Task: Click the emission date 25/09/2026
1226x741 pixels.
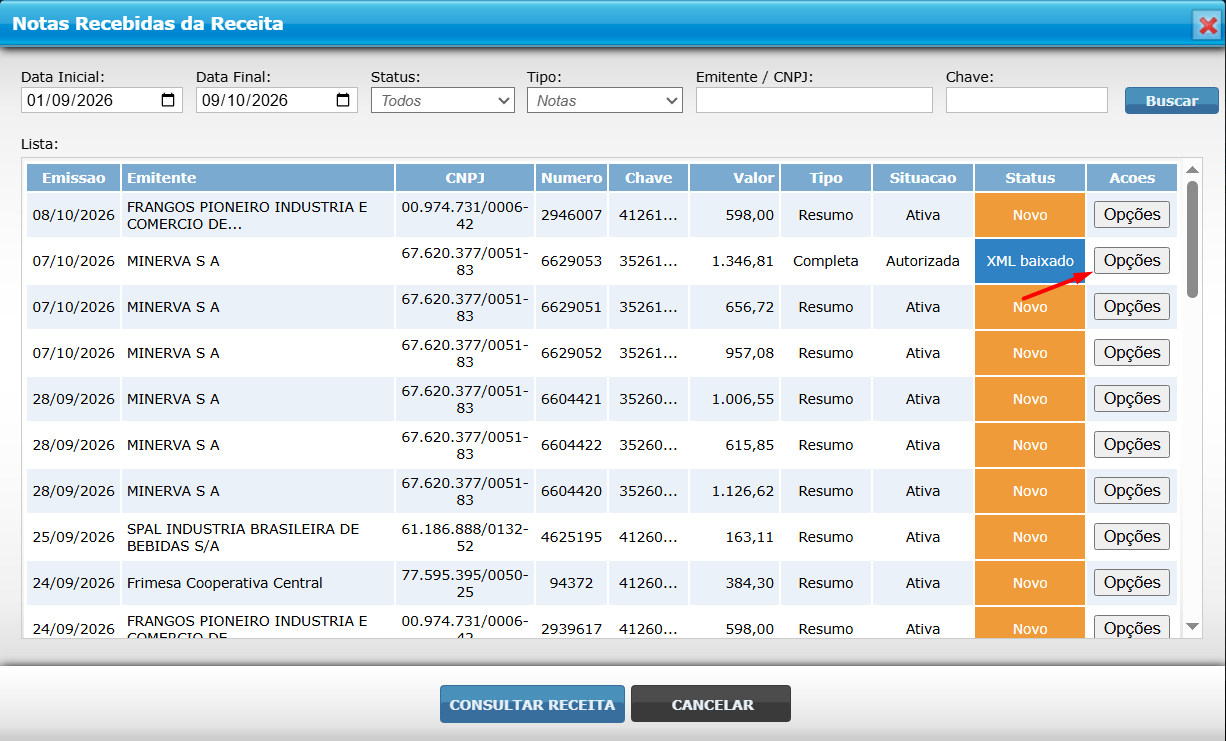Action: 74,537
